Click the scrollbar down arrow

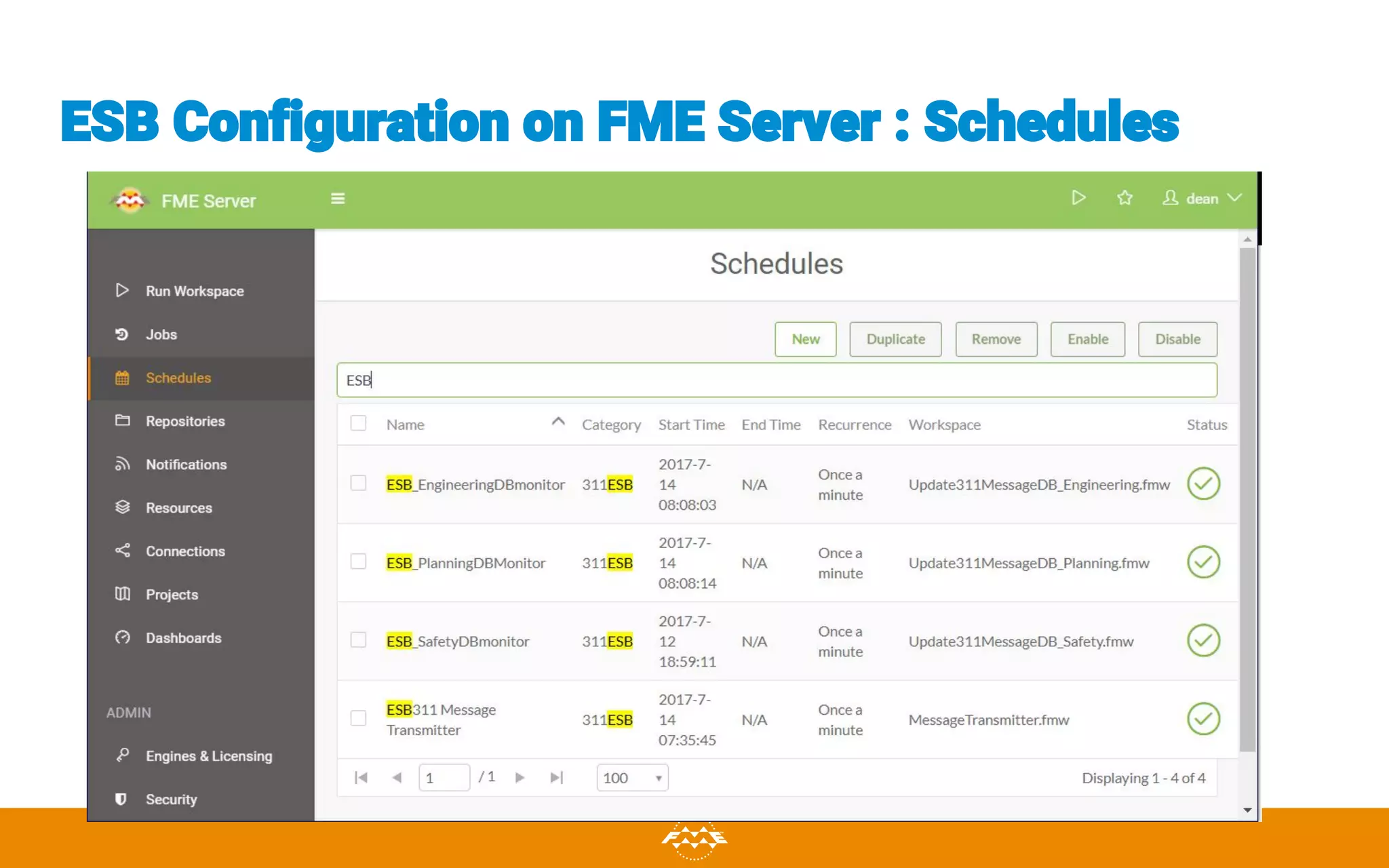pyautogui.click(x=1247, y=810)
